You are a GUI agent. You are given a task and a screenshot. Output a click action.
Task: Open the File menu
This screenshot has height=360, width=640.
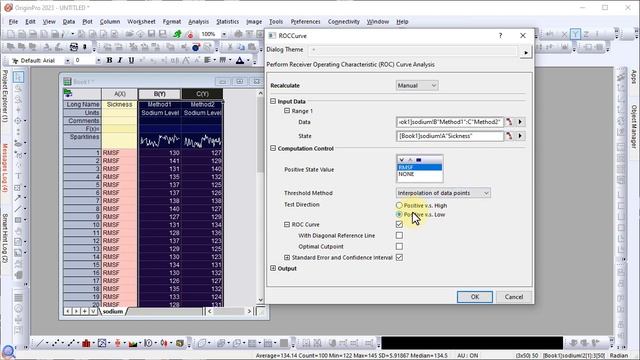pyautogui.click(x=13, y=22)
